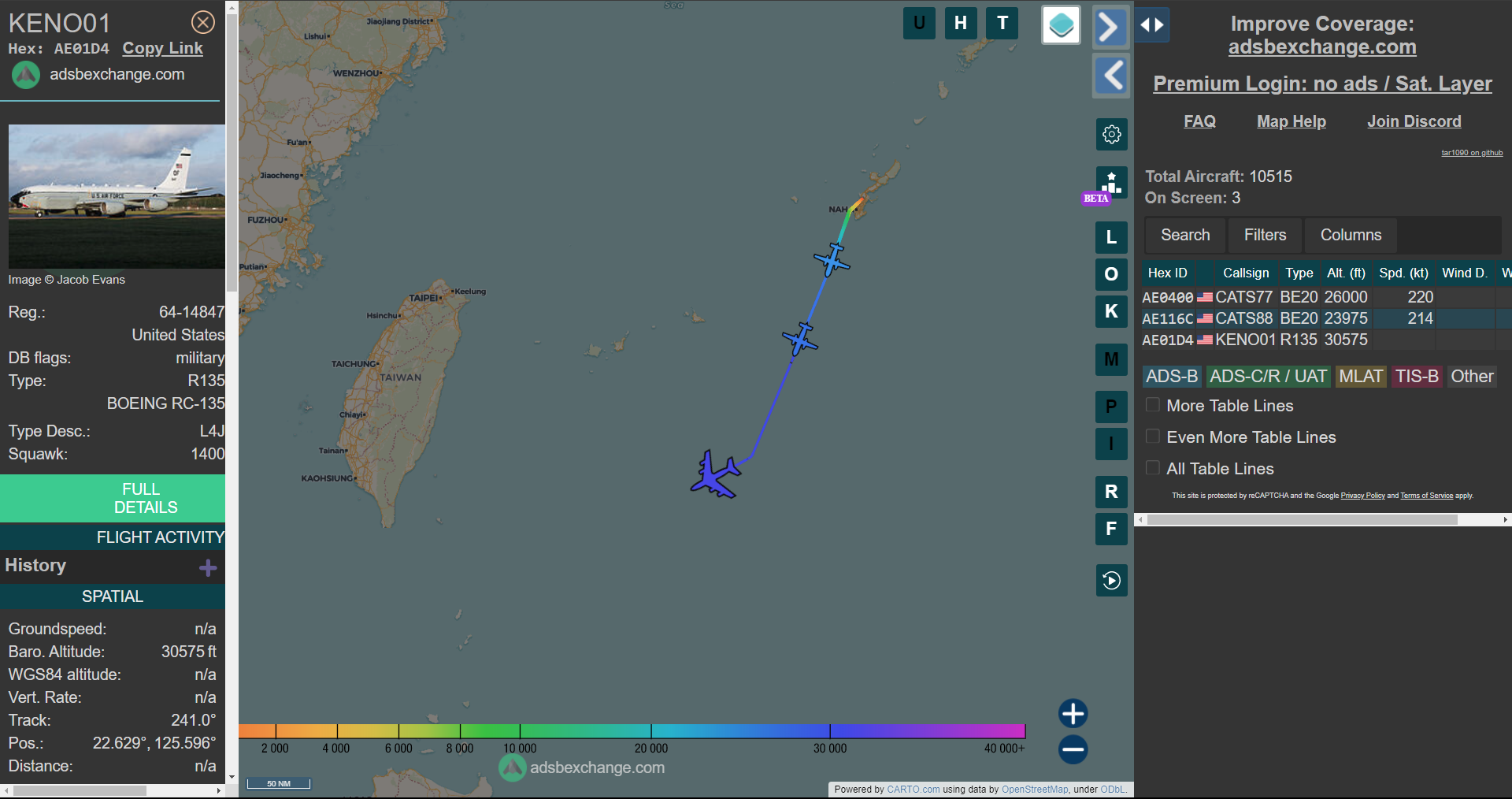The width and height of the screenshot is (1512, 799).
Task: Toggle the ADS-B source filter
Action: click(x=1172, y=377)
